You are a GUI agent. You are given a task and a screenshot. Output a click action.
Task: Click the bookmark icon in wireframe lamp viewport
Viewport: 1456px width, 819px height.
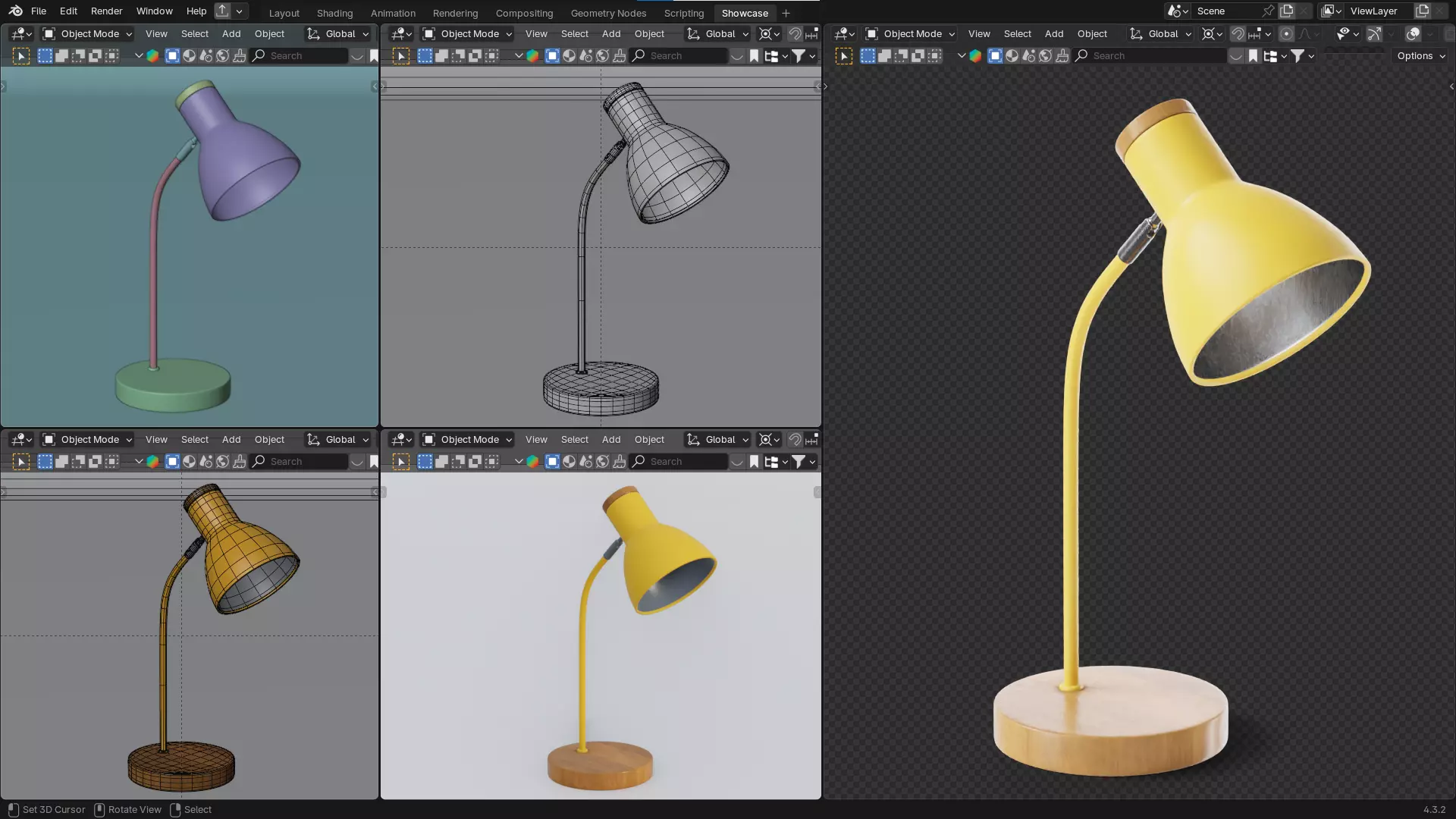754,55
